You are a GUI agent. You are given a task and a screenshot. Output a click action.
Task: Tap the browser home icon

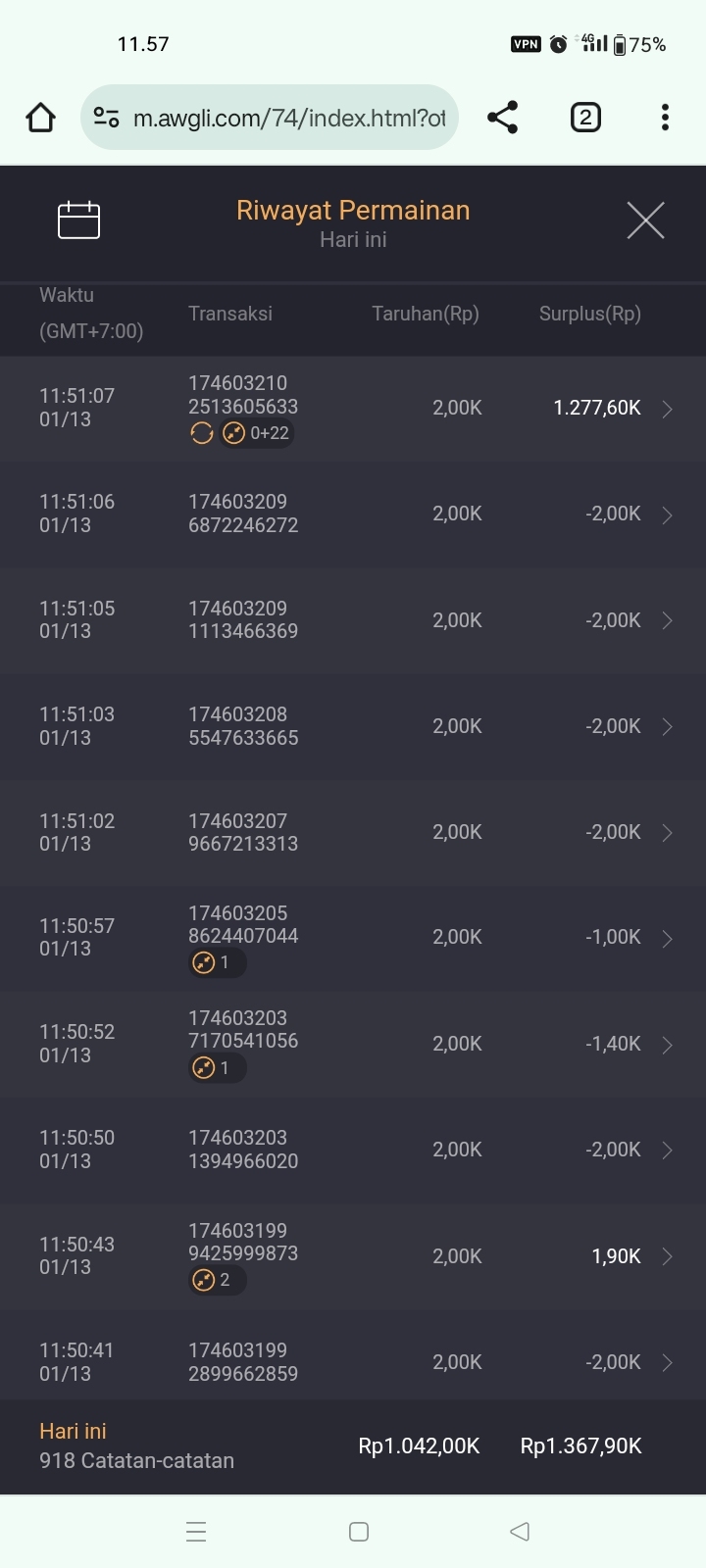pyautogui.click(x=40, y=119)
